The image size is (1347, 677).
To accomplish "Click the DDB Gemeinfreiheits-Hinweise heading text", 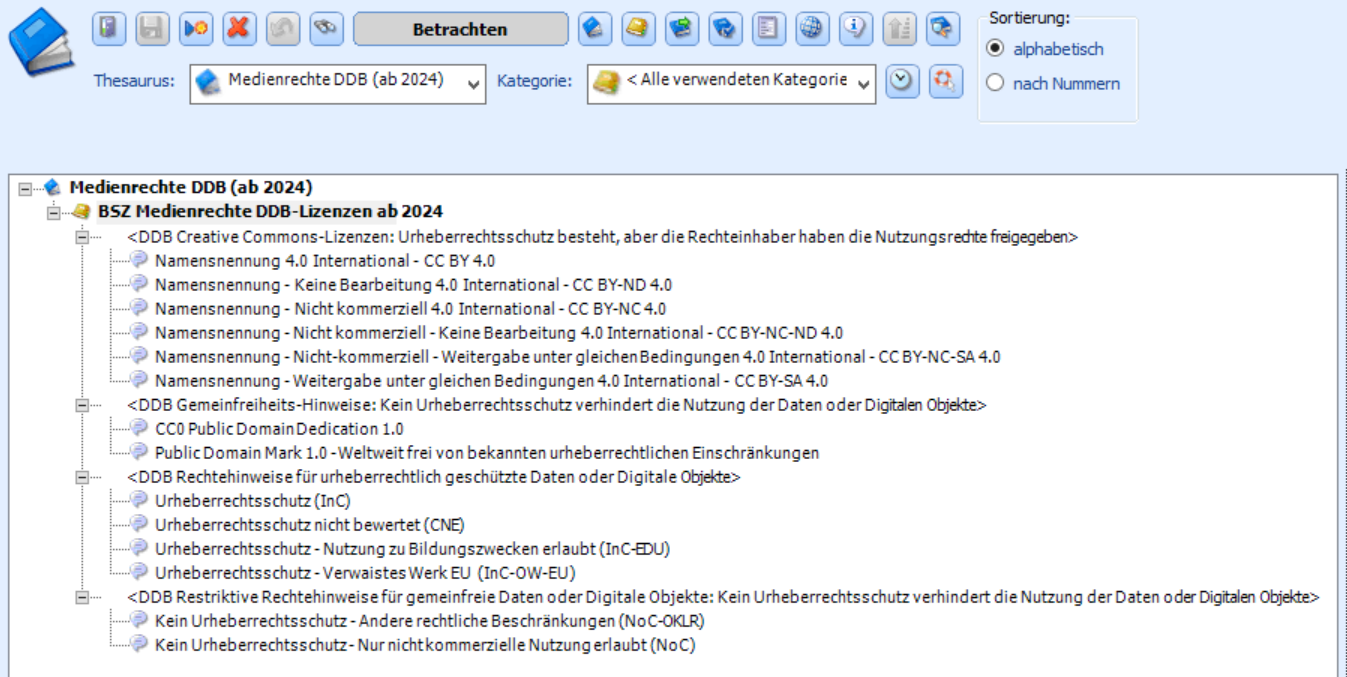I will click(x=557, y=405).
